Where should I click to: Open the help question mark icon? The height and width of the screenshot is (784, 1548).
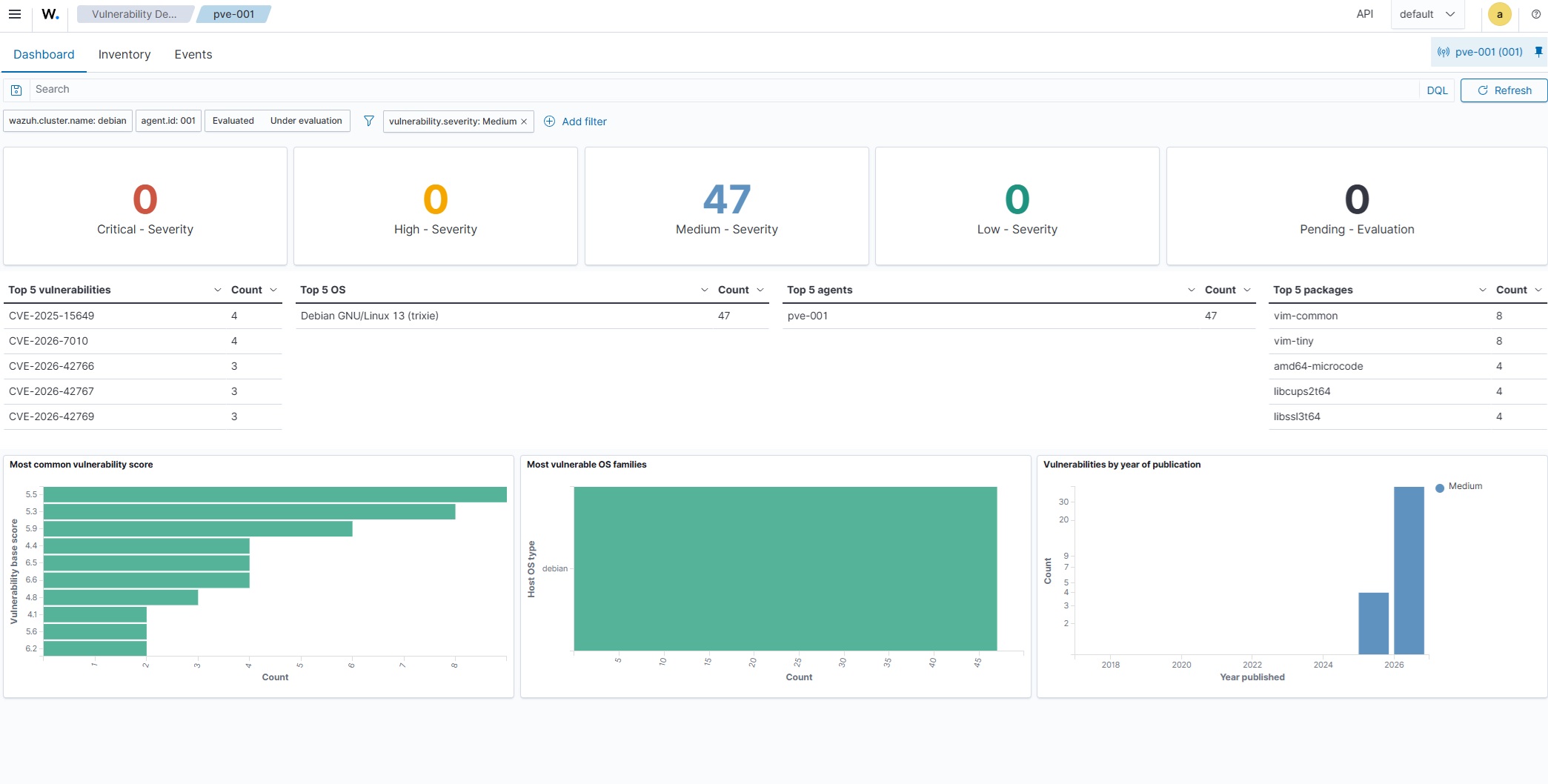point(1536,14)
